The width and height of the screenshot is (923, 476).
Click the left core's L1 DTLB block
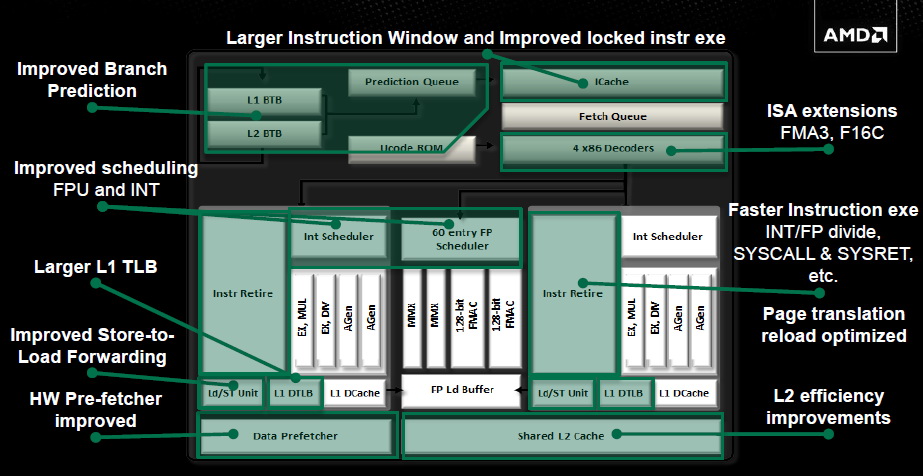296,393
